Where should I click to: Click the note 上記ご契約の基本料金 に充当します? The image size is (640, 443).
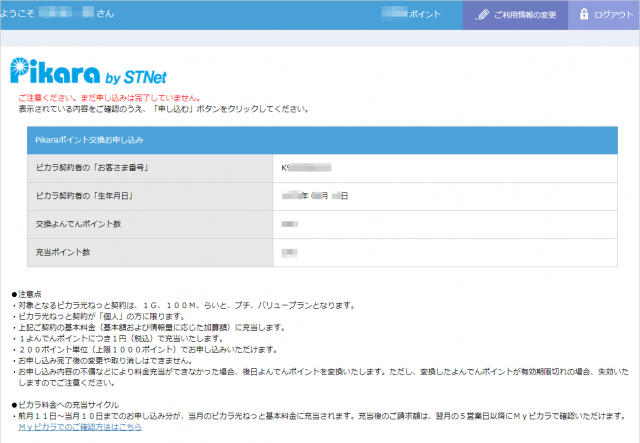point(149,327)
